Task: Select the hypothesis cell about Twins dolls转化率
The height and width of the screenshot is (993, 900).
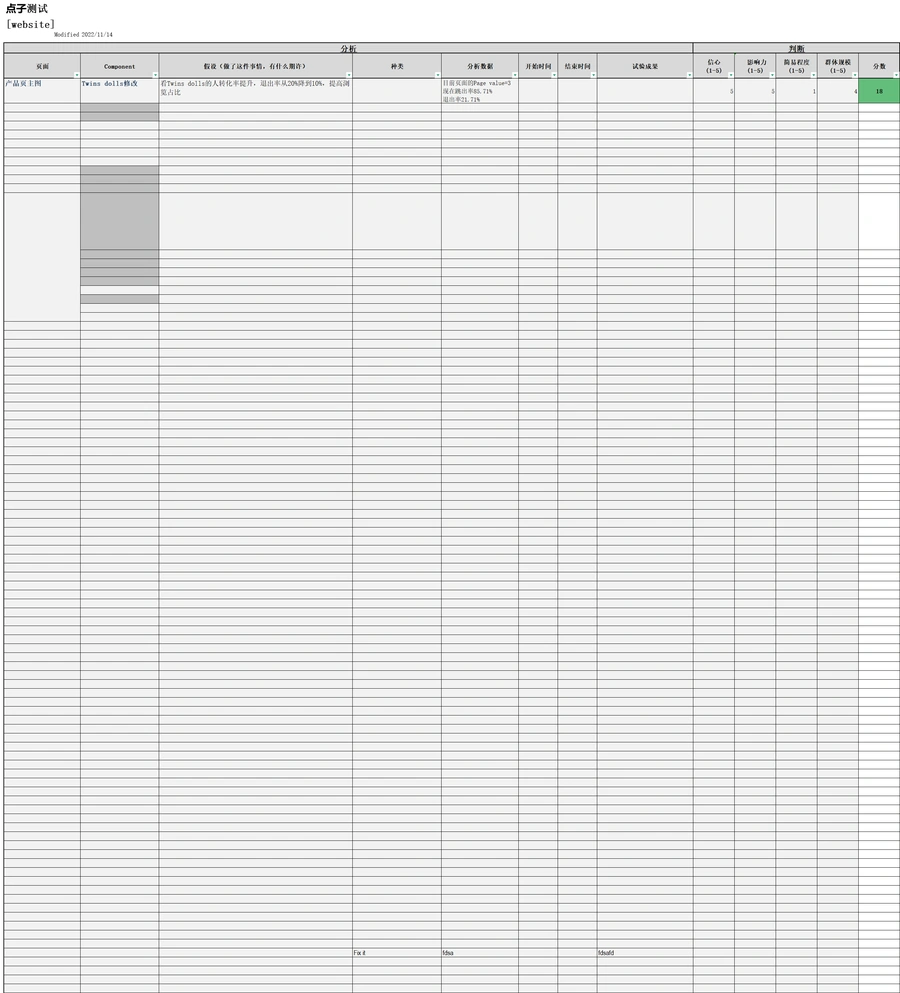Action: coord(256,91)
